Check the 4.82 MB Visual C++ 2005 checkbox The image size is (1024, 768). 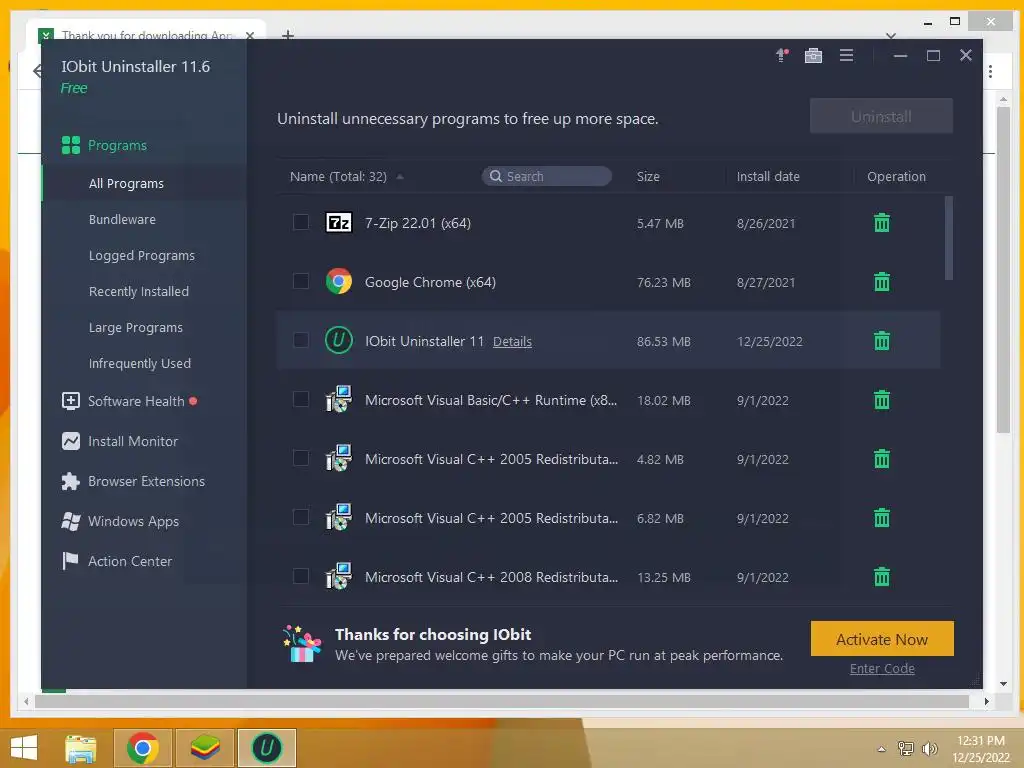(x=300, y=458)
